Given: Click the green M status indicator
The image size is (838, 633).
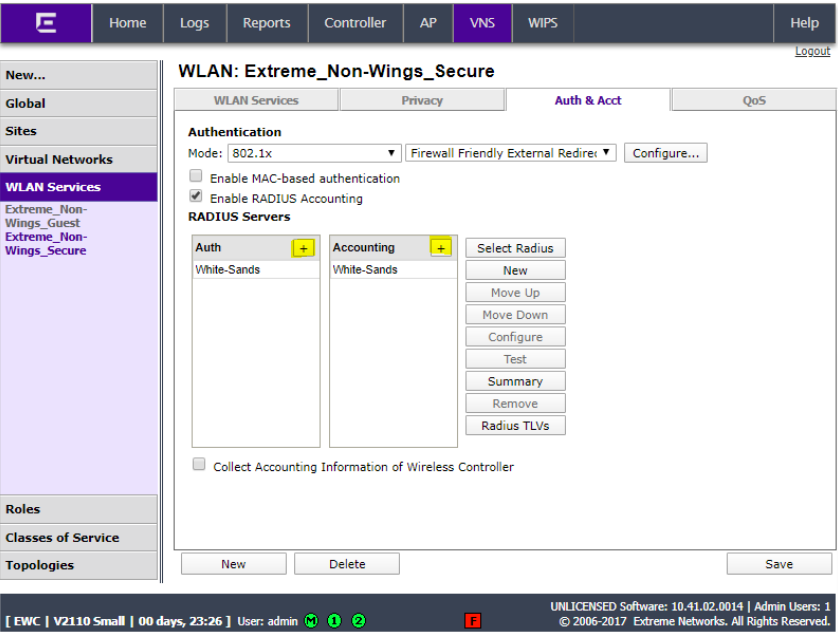Looking at the screenshot, I should (311, 621).
